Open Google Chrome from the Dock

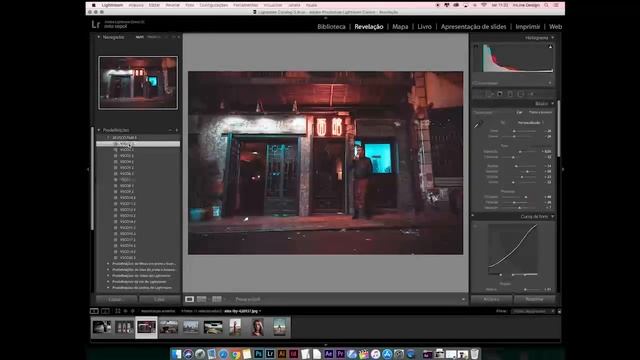click(235, 354)
